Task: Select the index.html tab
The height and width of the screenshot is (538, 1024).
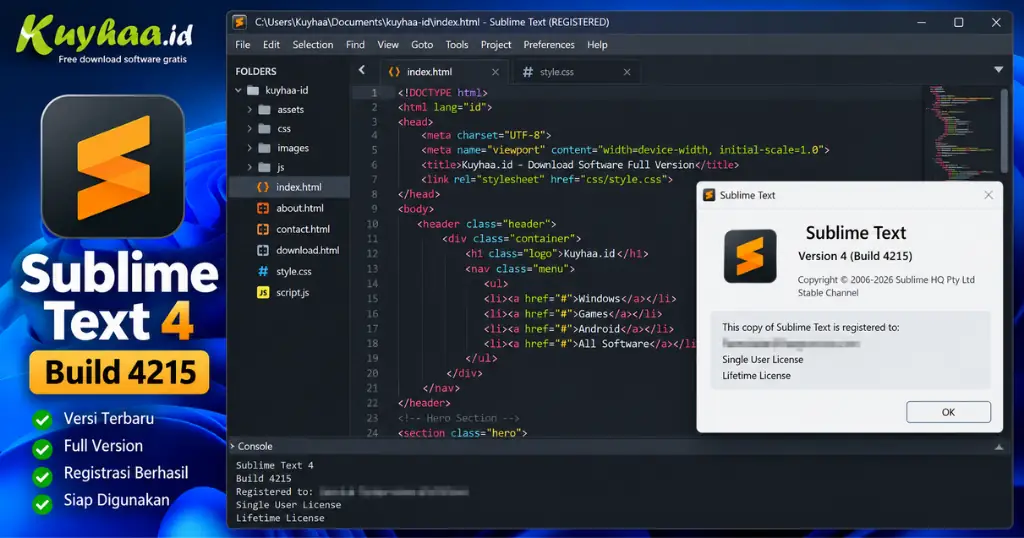Action: tap(444, 72)
